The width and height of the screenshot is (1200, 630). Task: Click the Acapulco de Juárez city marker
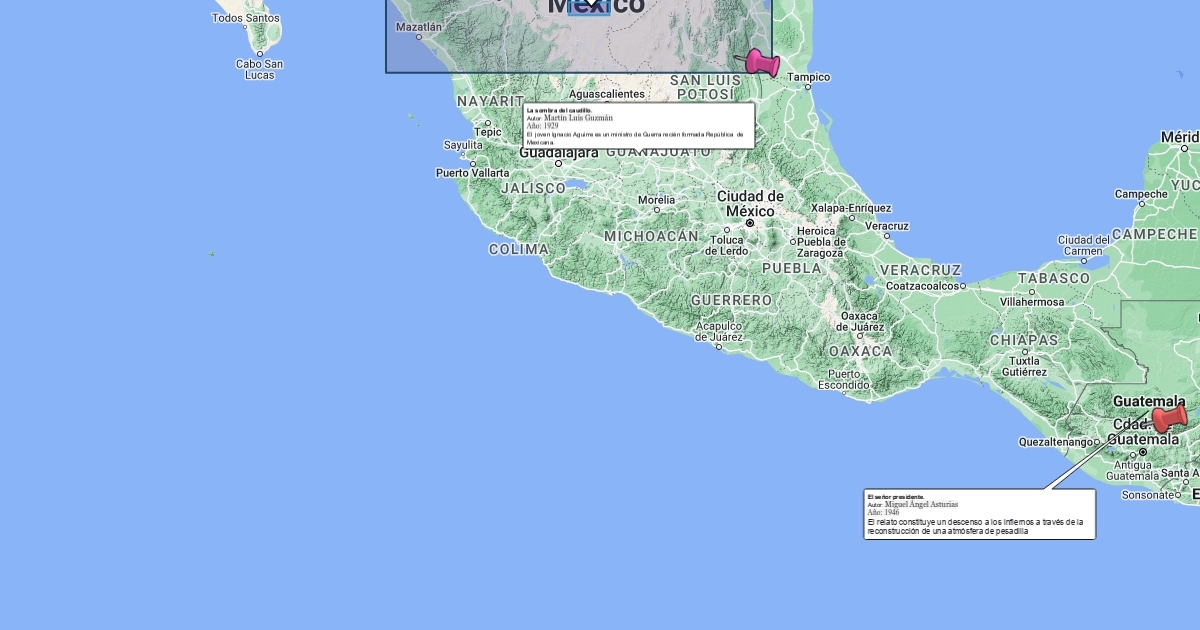click(x=718, y=347)
